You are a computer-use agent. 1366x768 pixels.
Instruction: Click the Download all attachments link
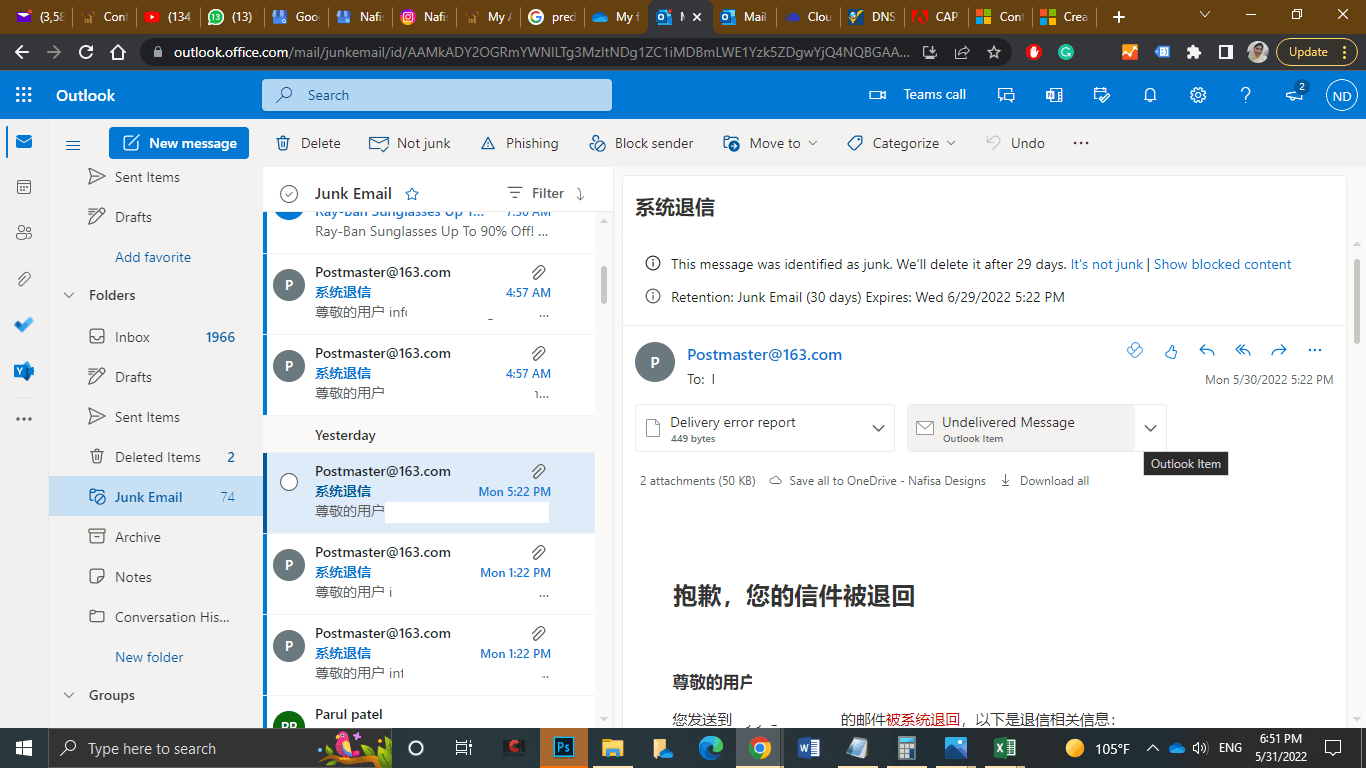pos(1045,481)
